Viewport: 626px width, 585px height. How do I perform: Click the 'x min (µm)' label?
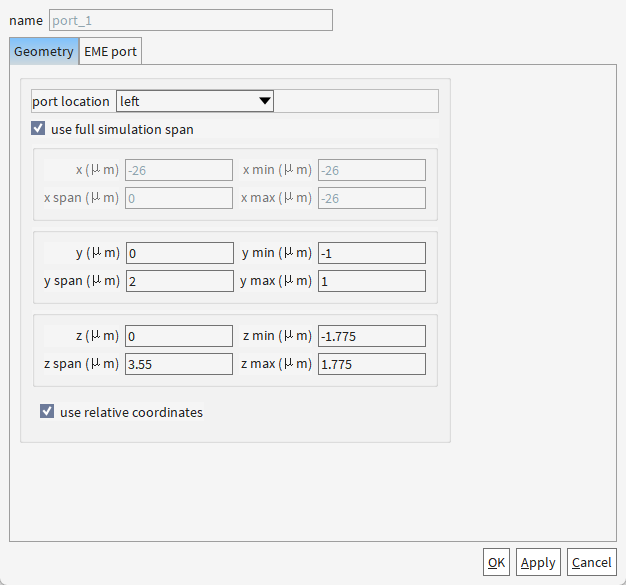click(x=277, y=170)
